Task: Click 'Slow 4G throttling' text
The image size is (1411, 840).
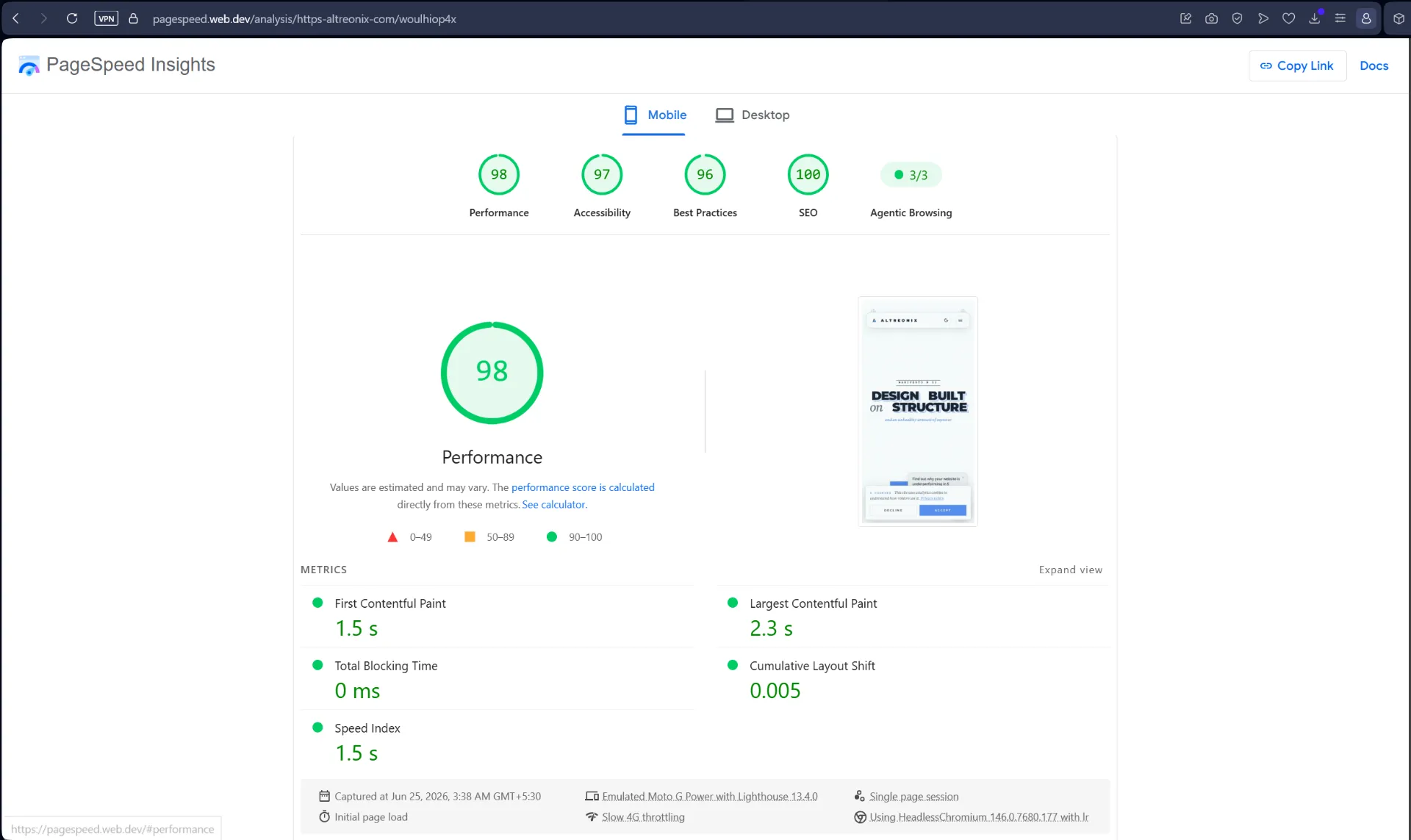Action: [x=643, y=817]
